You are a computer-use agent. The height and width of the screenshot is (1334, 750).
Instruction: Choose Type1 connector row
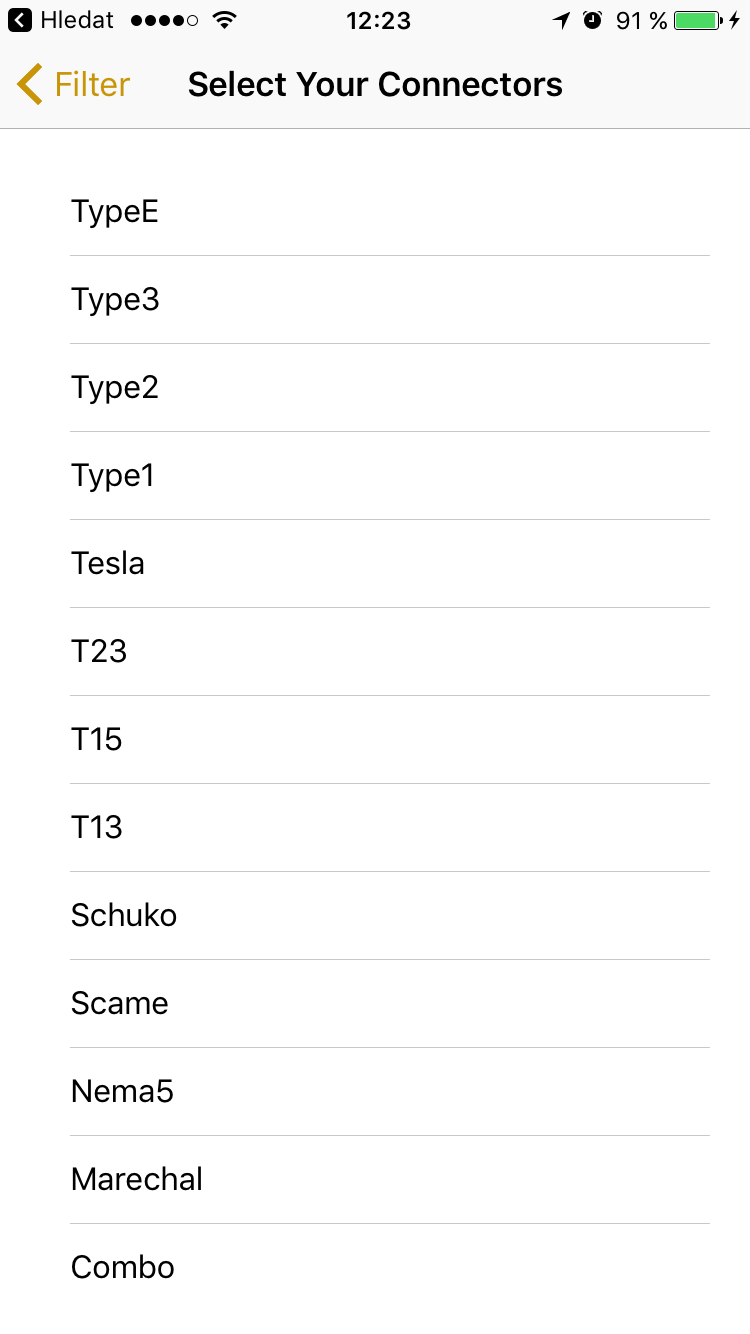coord(390,476)
